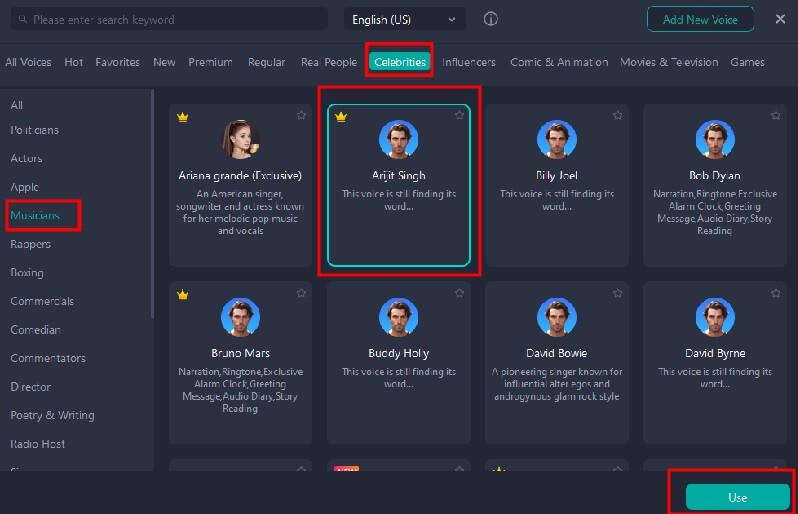Choose Comedian category in sidebar

[36, 330]
